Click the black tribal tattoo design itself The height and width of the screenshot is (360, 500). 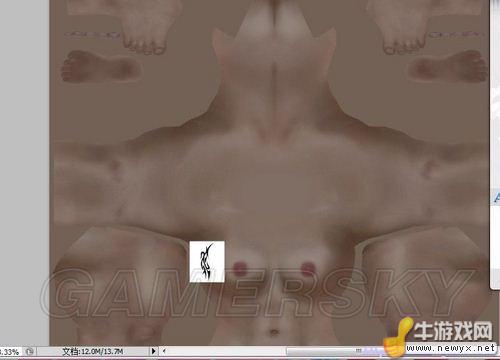tap(206, 261)
